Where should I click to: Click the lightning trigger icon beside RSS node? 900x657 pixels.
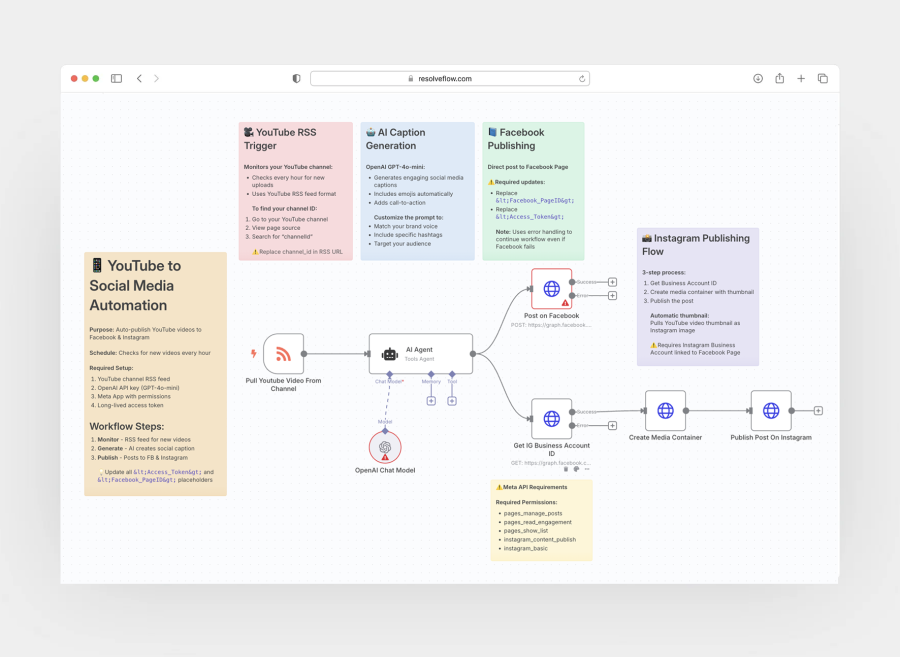[253, 353]
